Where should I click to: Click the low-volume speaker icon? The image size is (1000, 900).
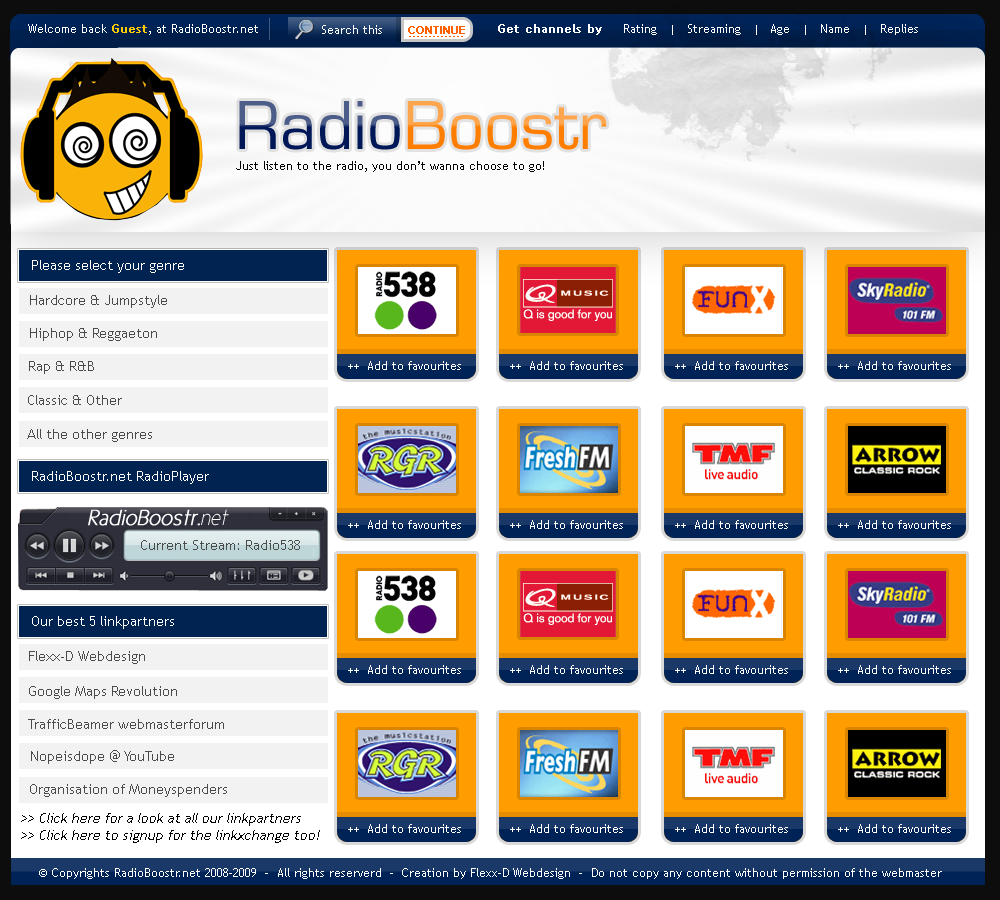tap(124, 576)
